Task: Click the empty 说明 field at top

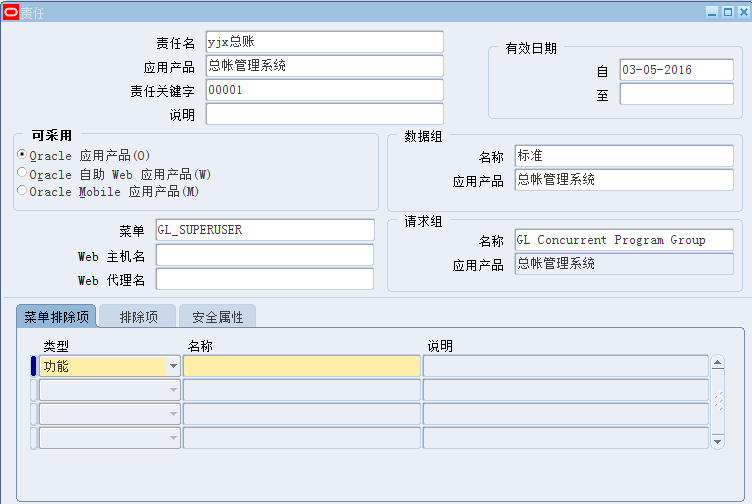Action: pyautogui.click(x=325, y=114)
